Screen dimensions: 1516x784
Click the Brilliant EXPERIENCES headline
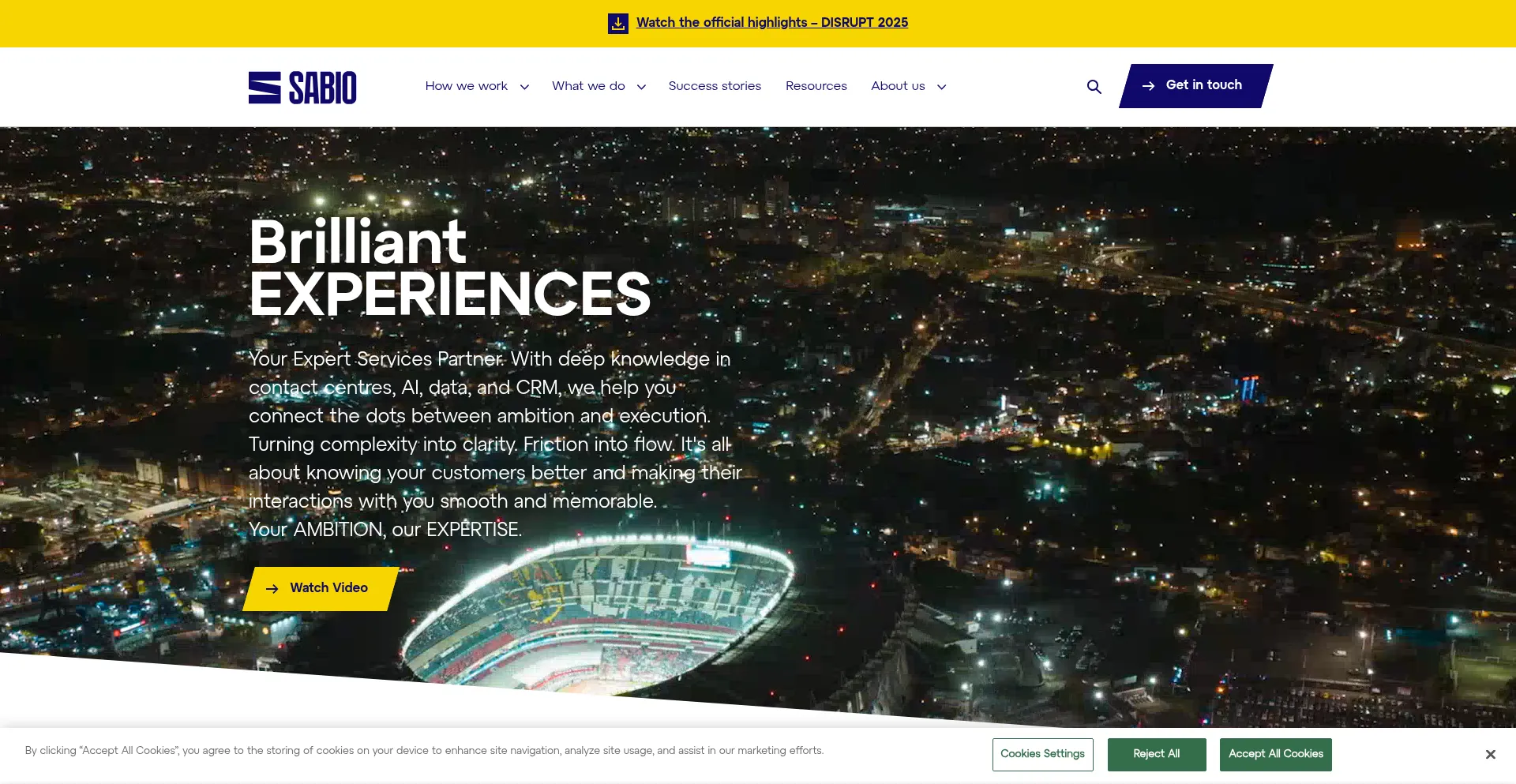click(450, 268)
